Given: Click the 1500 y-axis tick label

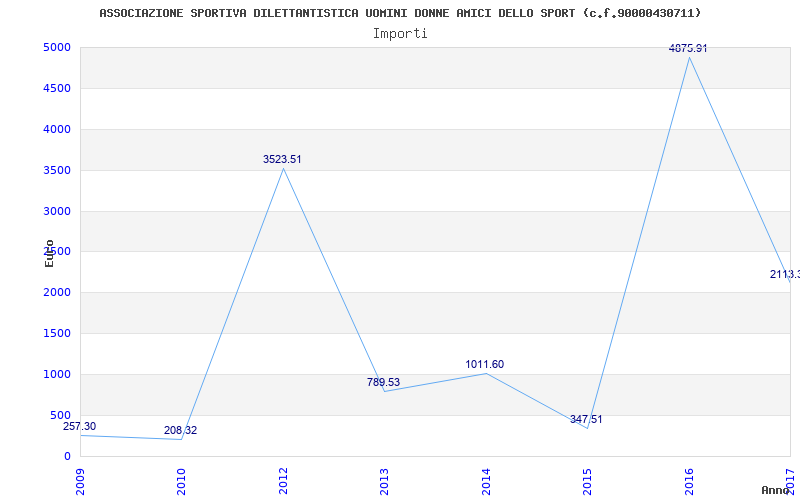Looking at the screenshot, I should pos(57,333).
